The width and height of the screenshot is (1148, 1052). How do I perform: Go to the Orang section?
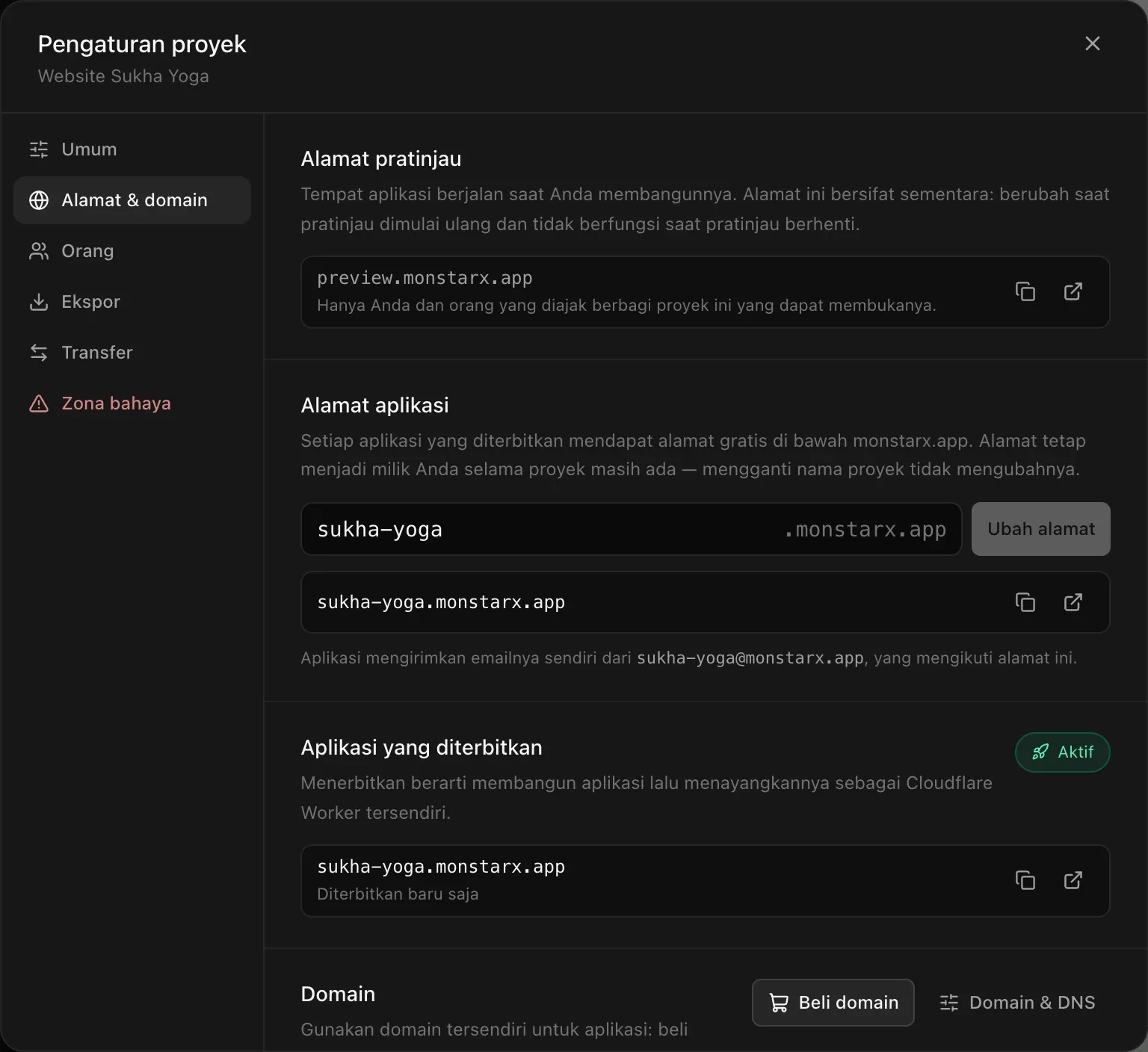click(x=132, y=251)
